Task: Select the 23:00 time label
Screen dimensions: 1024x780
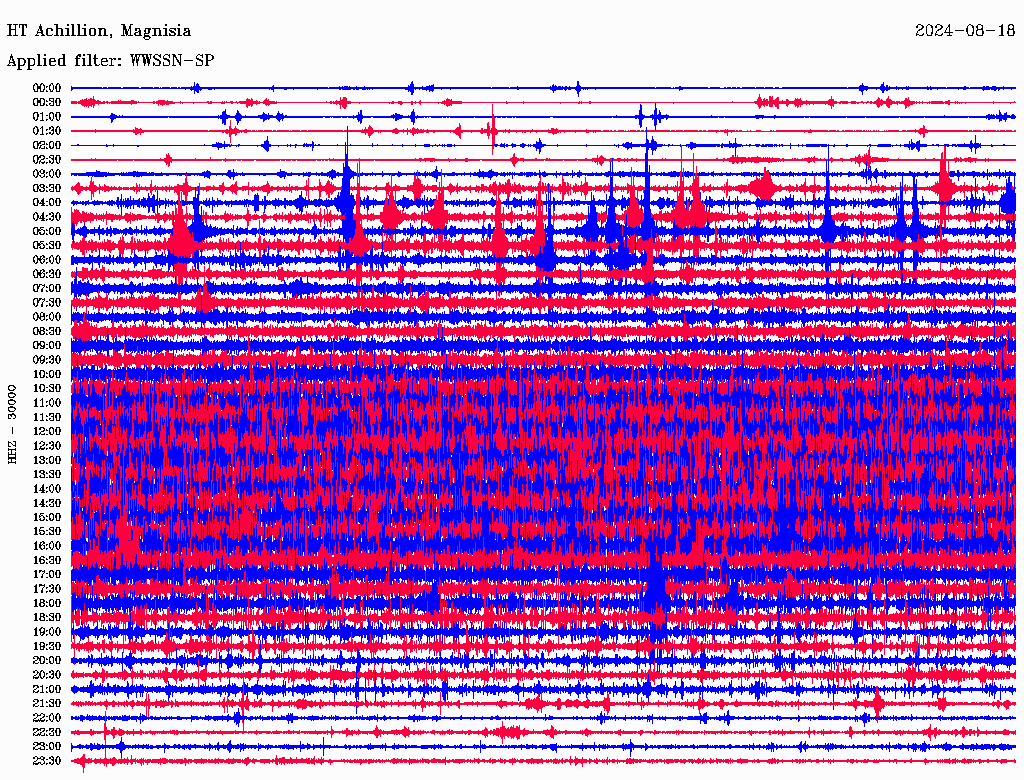Action: [46, 747]
